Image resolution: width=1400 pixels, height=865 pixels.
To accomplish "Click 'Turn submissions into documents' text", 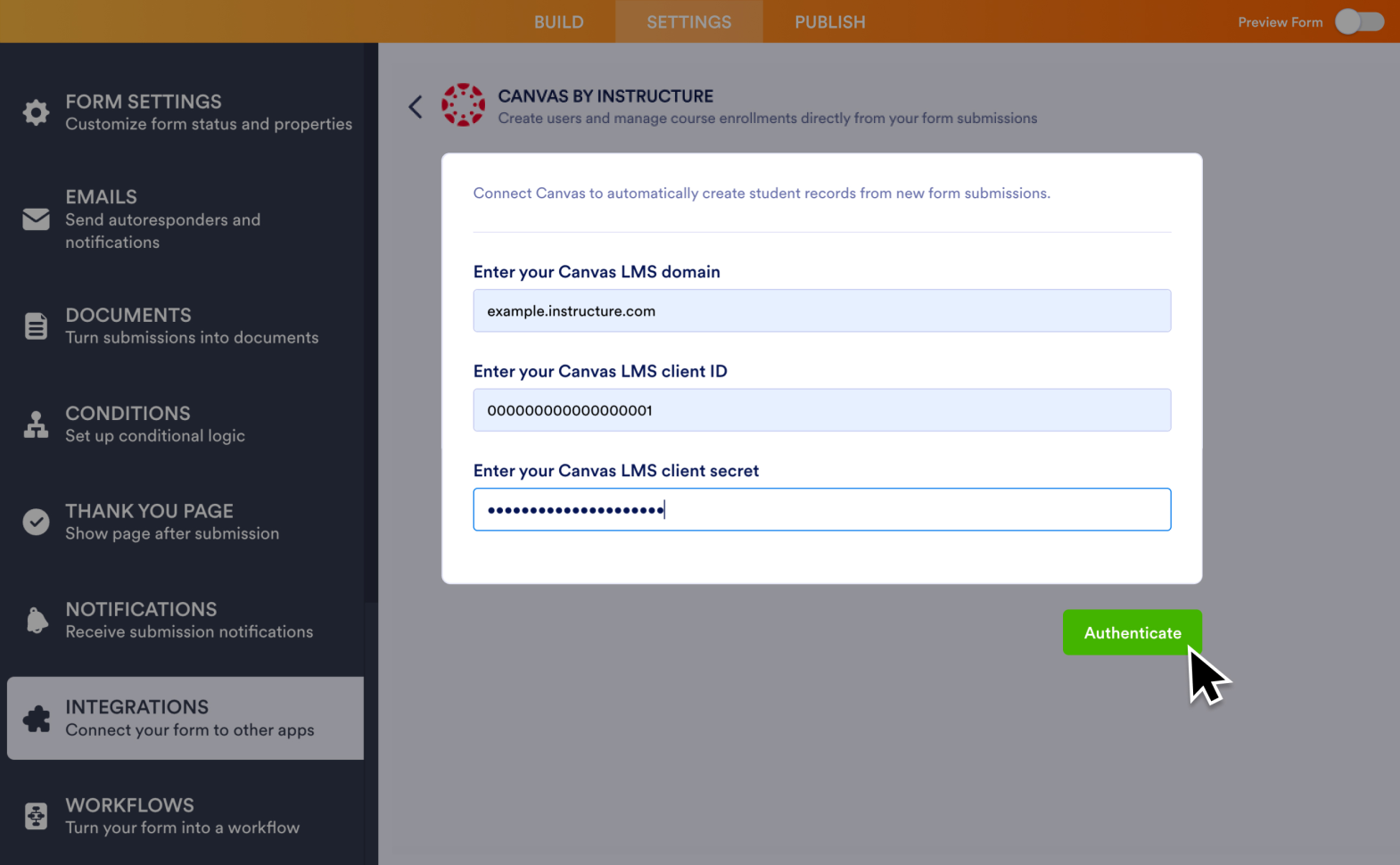I will (192, 338).
